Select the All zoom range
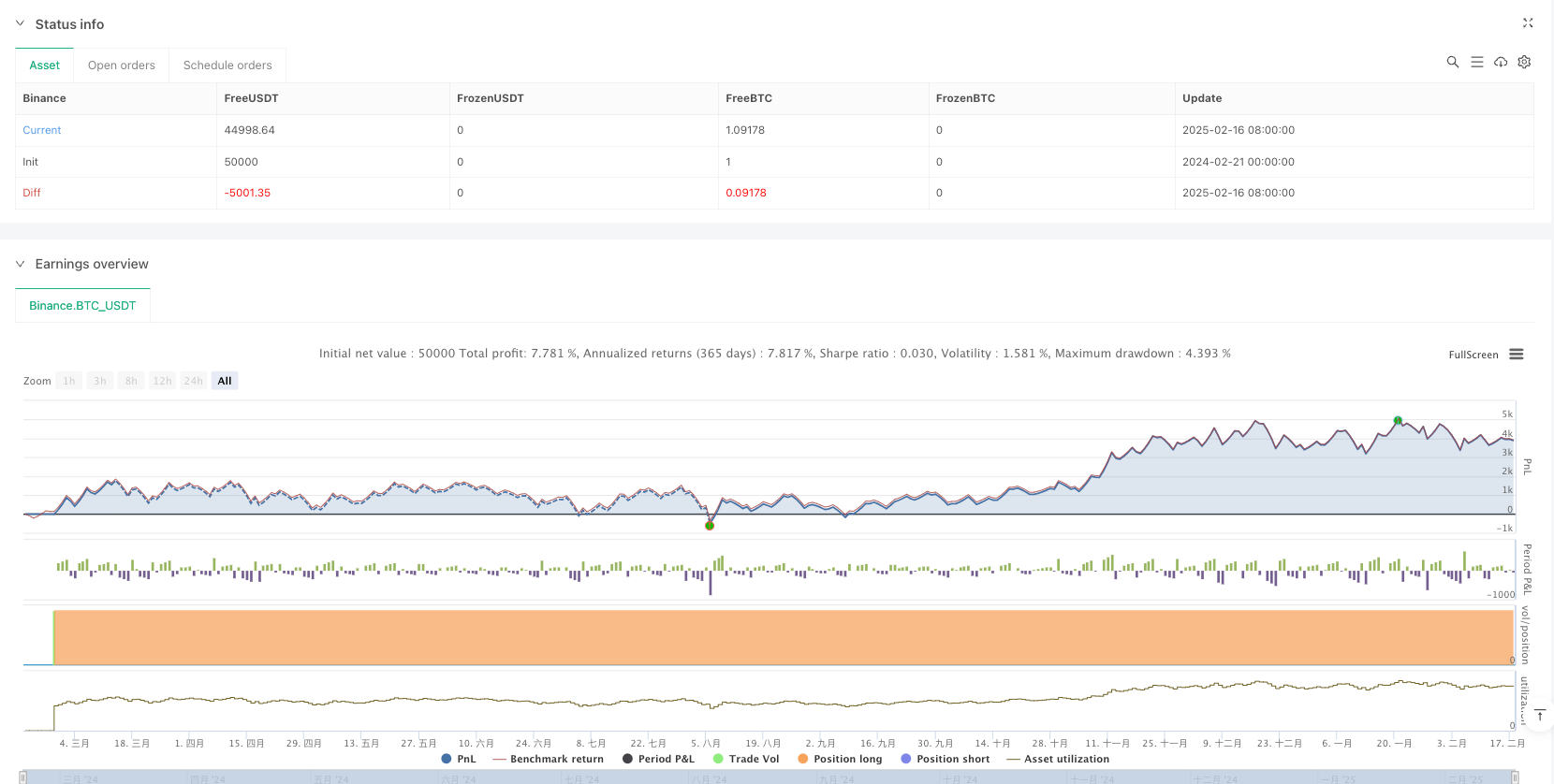Screen dimensions: 1554x784 (225, 381)
